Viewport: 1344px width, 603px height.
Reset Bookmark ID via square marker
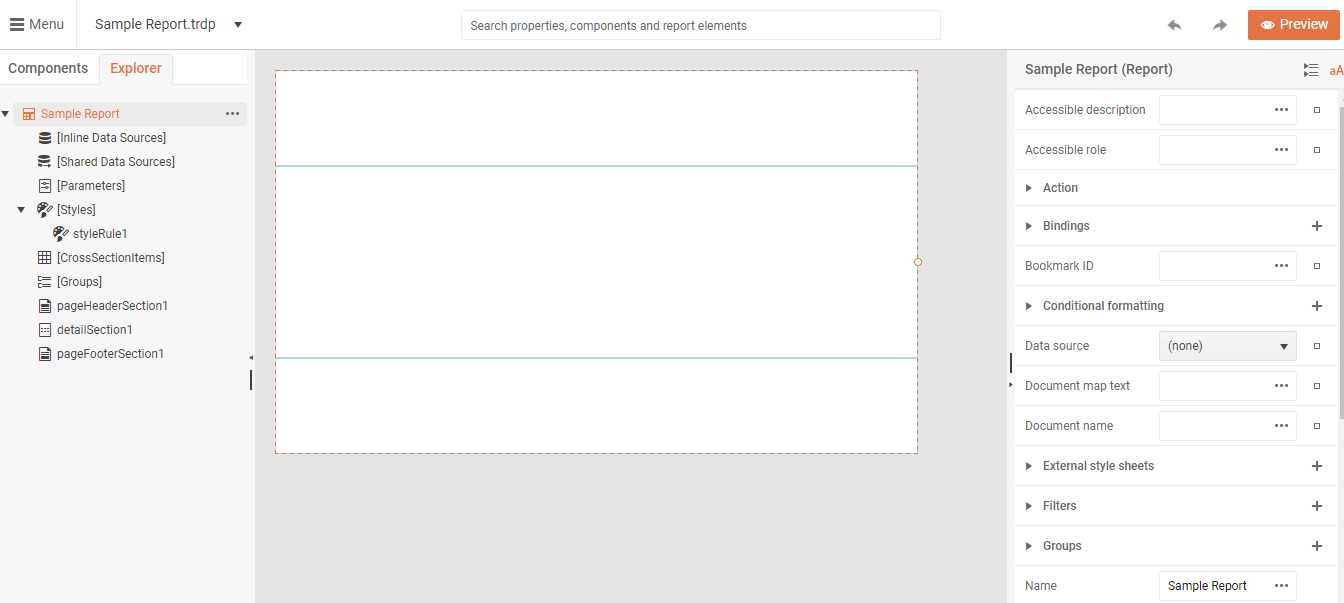coord(1317,266)
